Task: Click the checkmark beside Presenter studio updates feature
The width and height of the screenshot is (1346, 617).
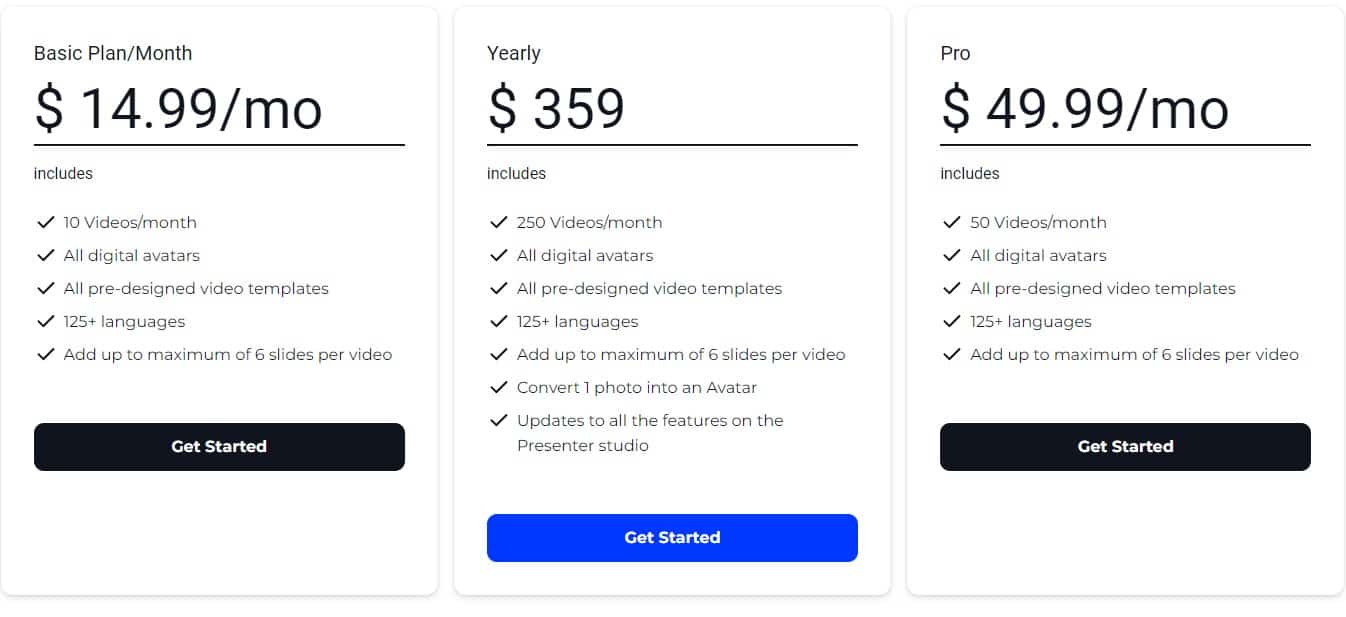Action: coord(500,420)
